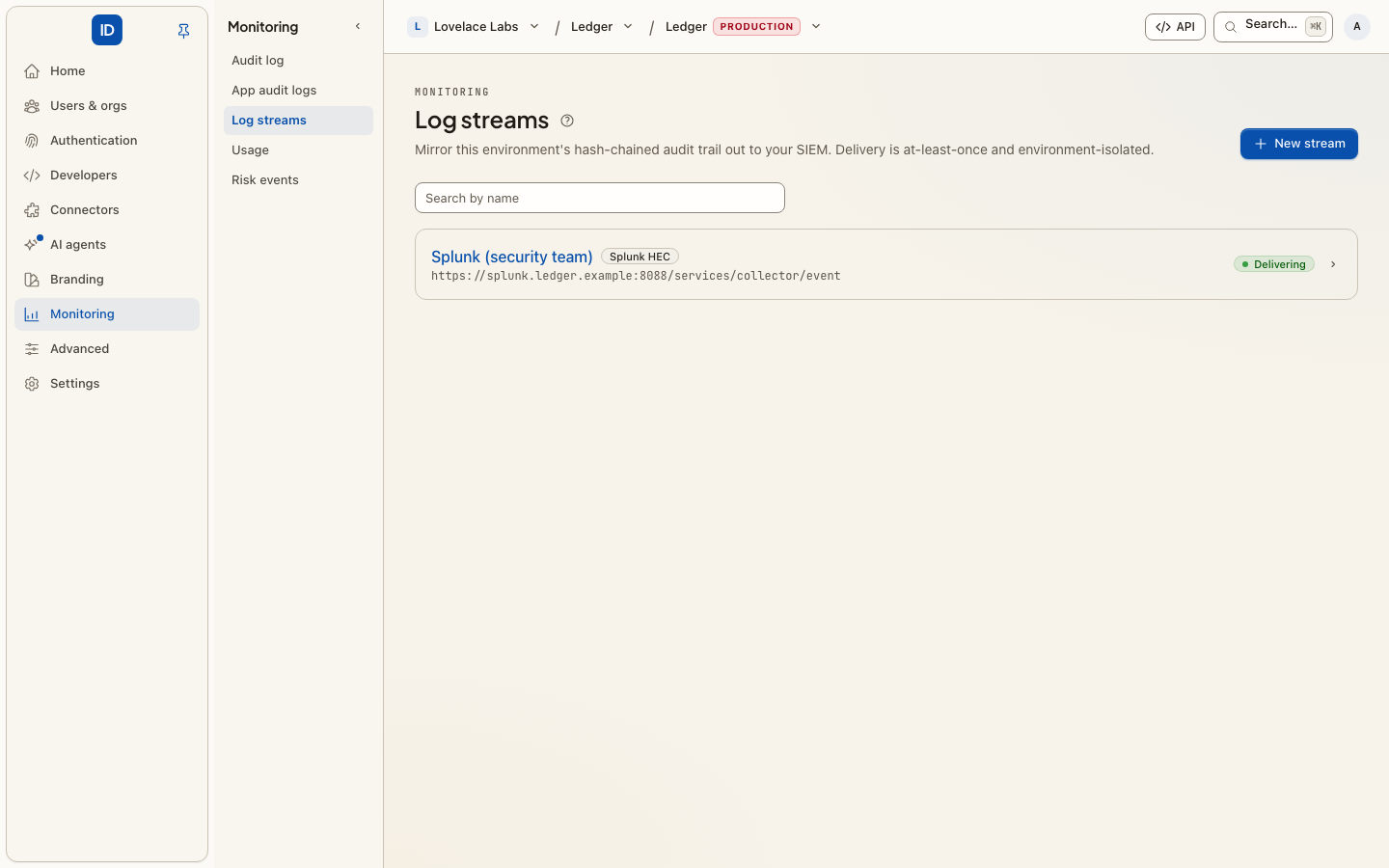Click the Monitoring chart icon
Screen dimensions: 1389x868
point(32,314)
